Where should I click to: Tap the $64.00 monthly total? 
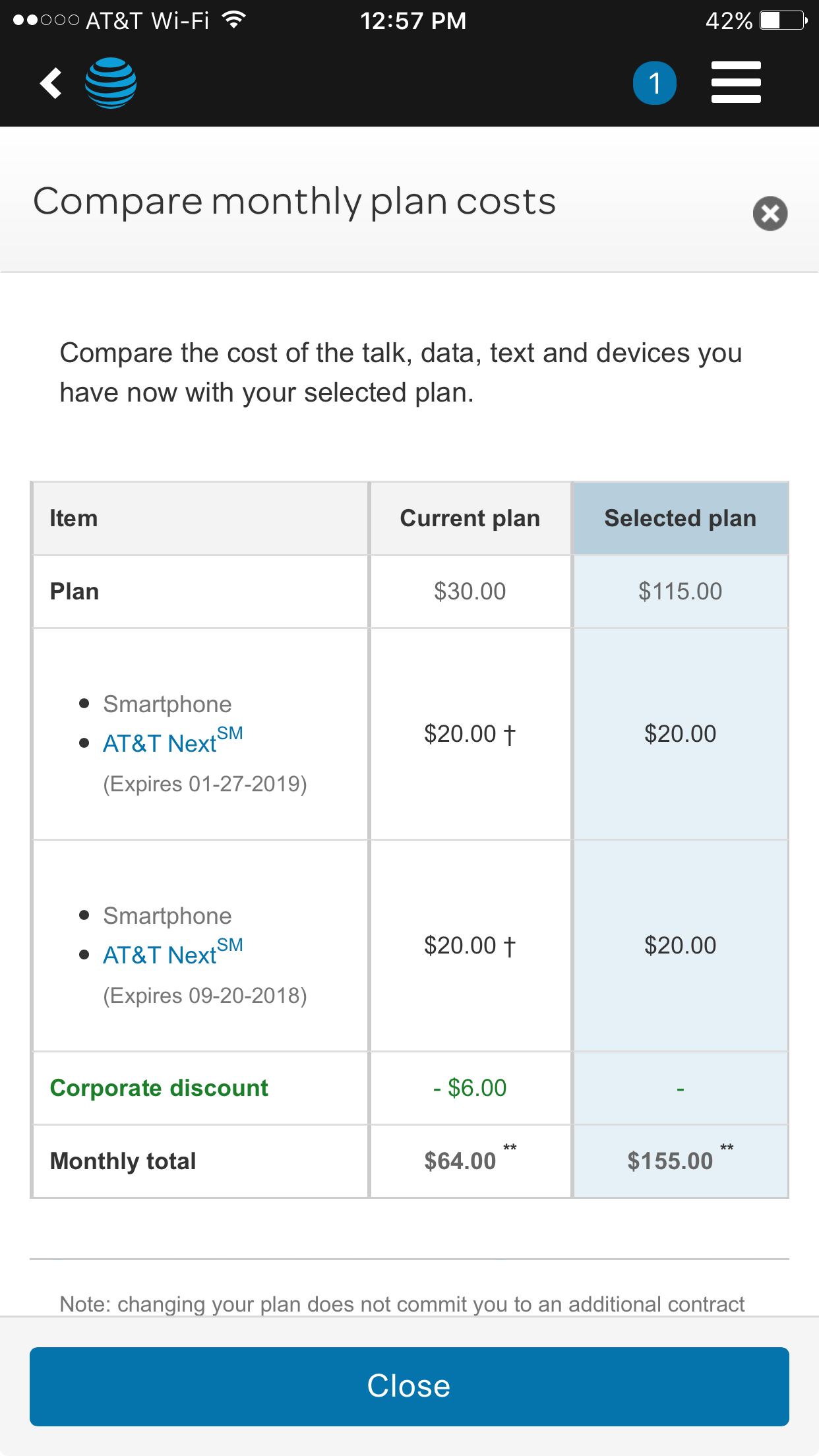460,1161
